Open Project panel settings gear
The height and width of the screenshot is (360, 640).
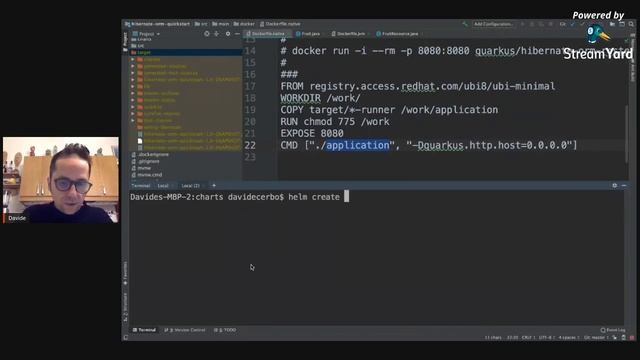(228, 34)
